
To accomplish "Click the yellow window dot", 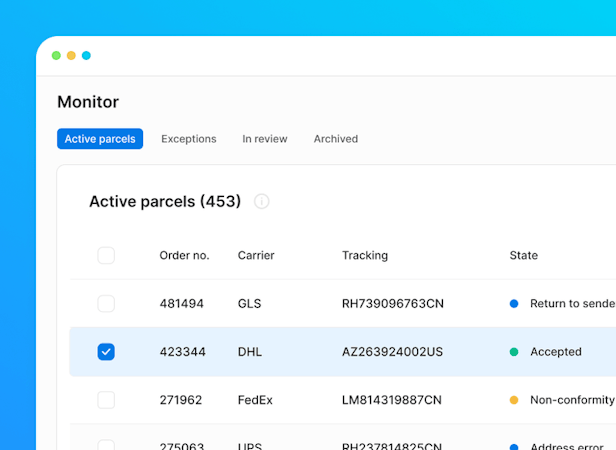I will coord(71,55).
